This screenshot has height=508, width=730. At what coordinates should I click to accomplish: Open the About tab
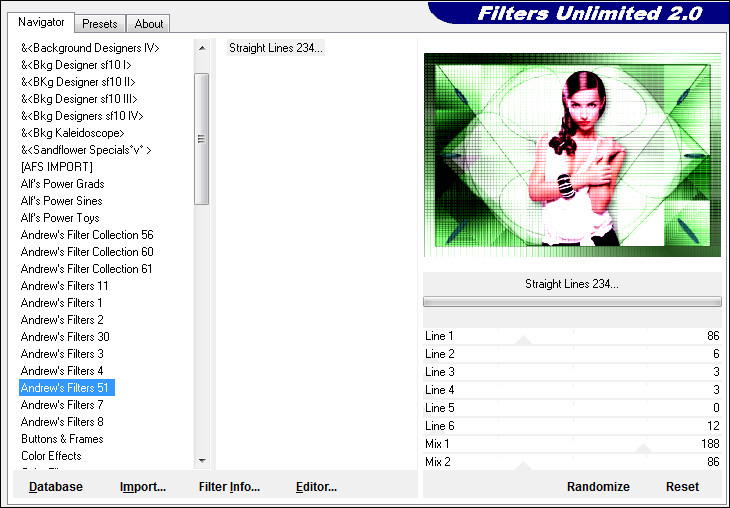point(149,24)
